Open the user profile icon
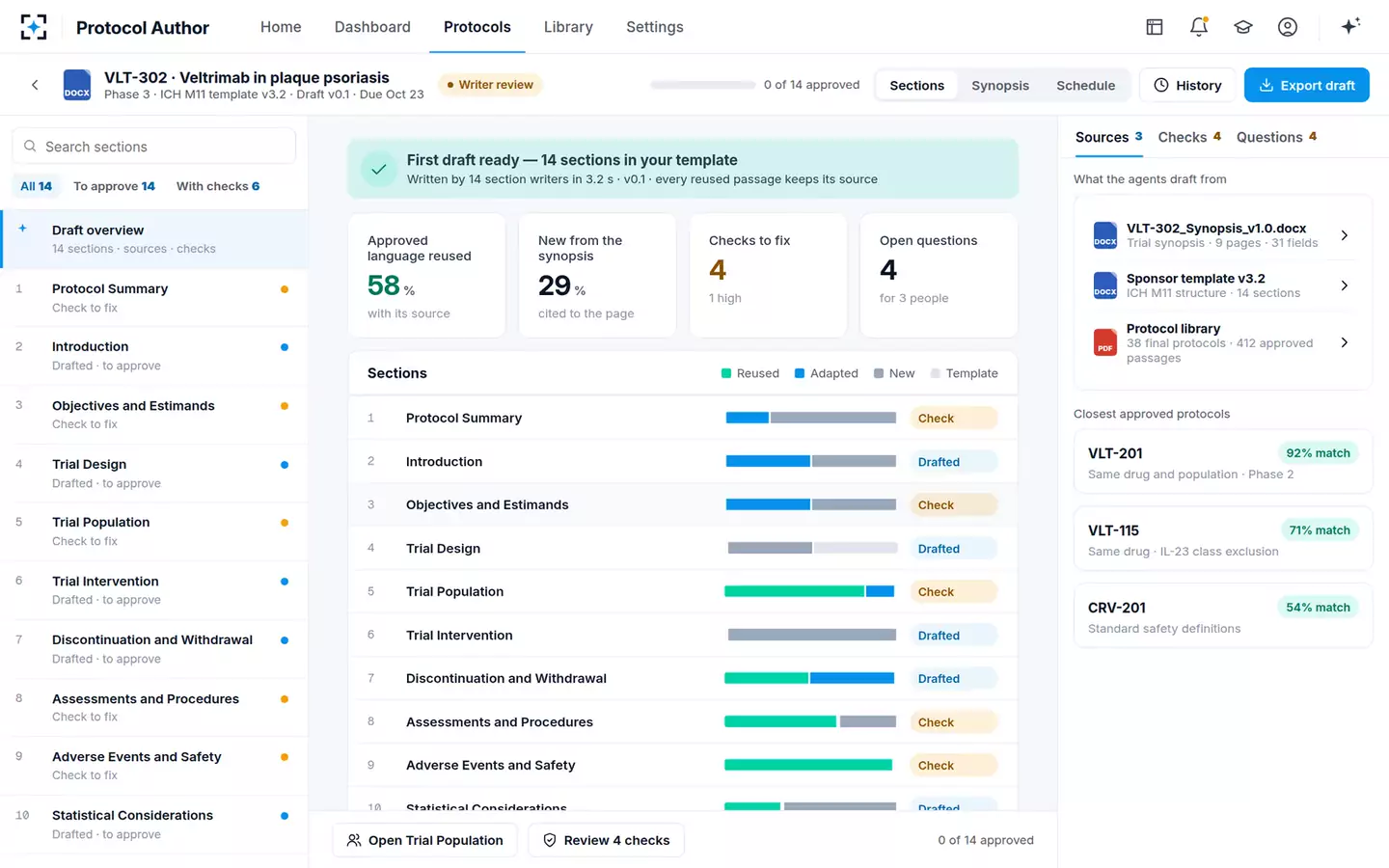 click(x=1288, y=27)
